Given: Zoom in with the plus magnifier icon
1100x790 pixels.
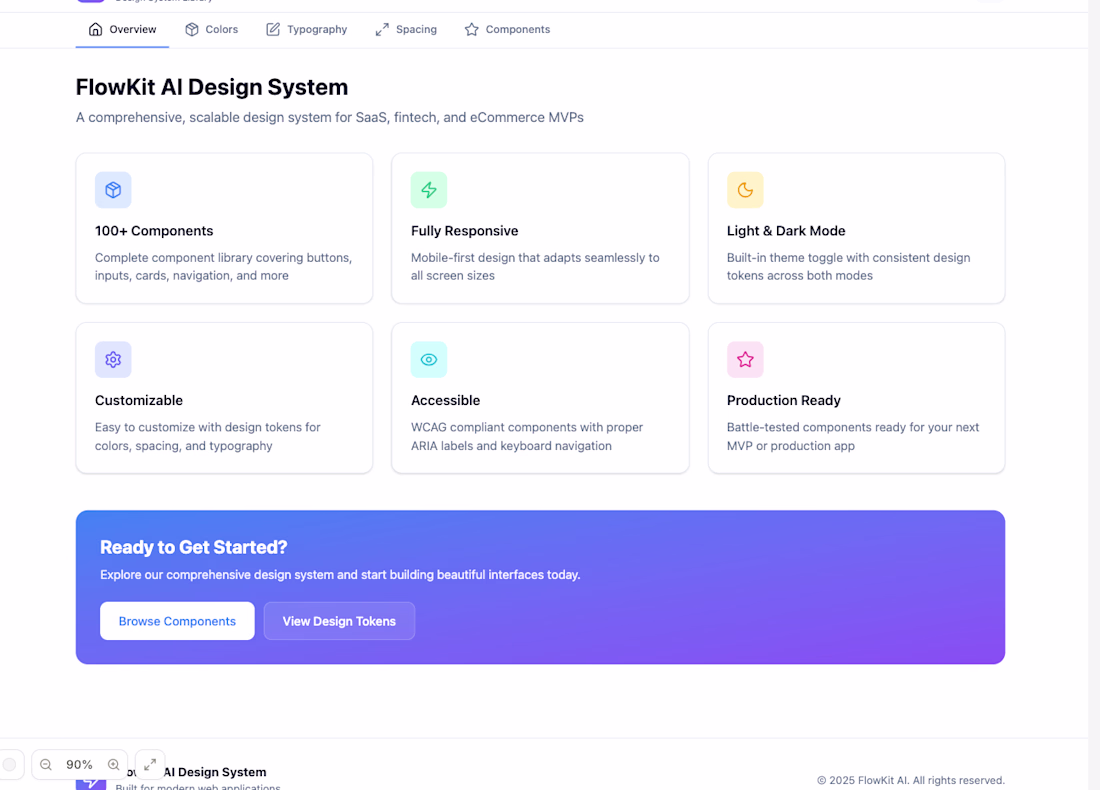Looking at the screenshot, I should [113, 765].
